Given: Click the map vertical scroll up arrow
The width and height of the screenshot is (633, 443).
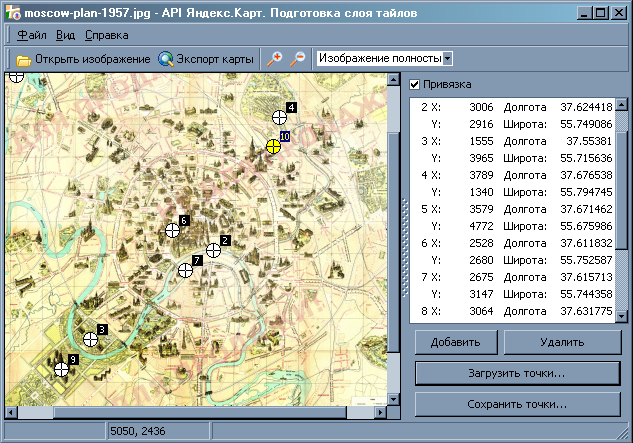Looking at the screenshot, I should pos(394,79).
